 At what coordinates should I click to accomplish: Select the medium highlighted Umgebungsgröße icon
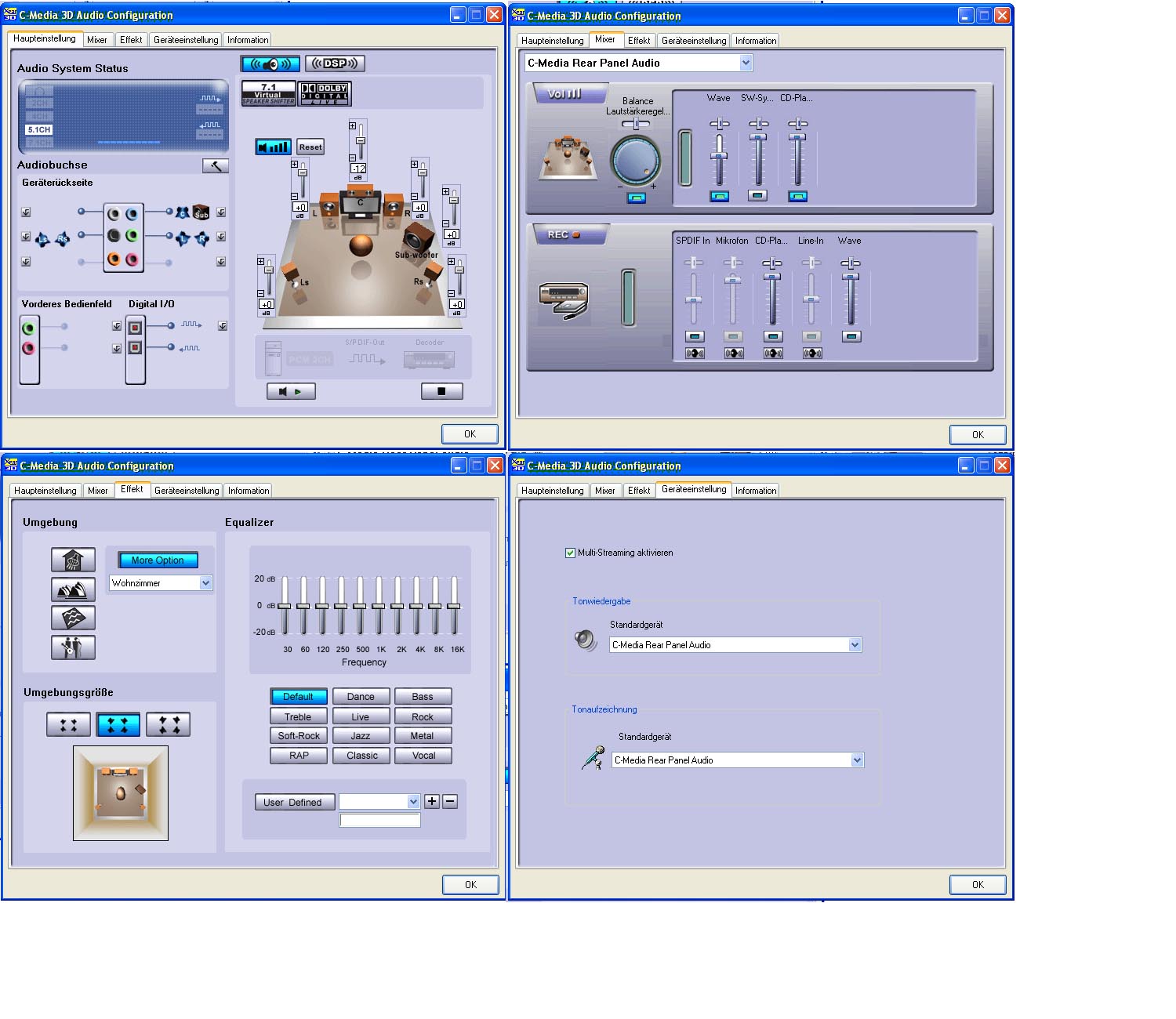[x=118, y=724]
